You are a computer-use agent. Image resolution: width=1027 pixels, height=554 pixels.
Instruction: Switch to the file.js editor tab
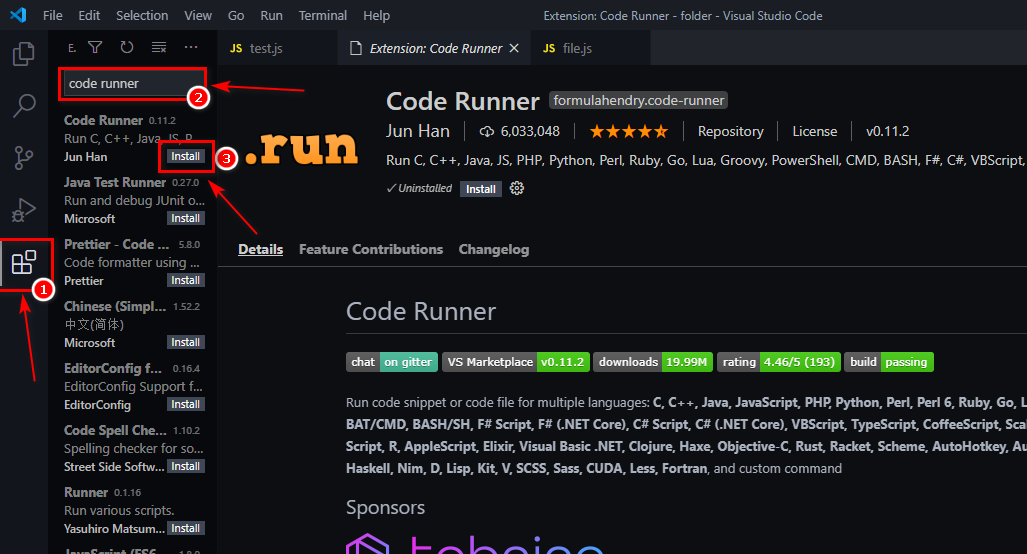(x=591, y=48)
